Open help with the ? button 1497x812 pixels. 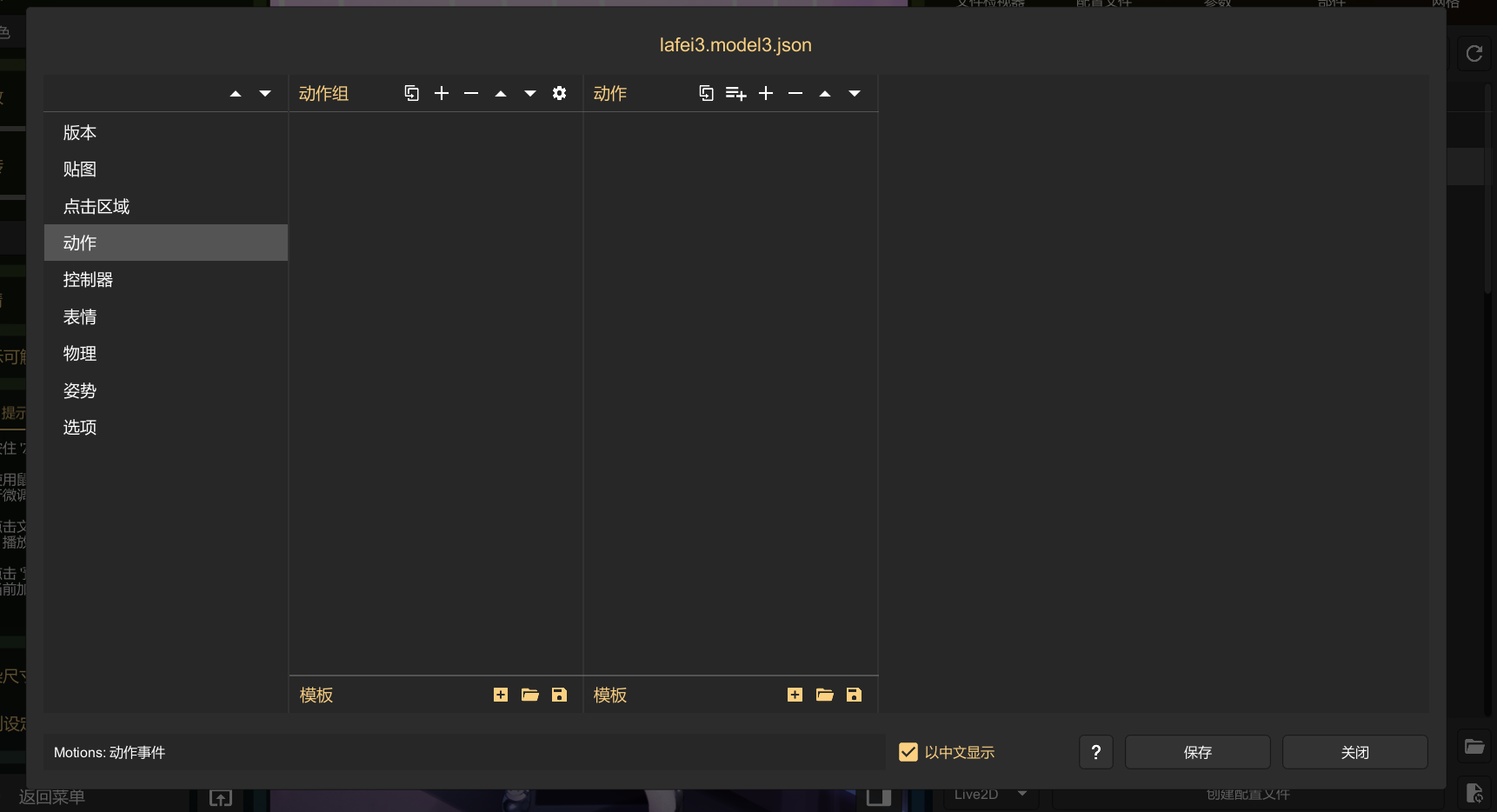coord(1095,752)
